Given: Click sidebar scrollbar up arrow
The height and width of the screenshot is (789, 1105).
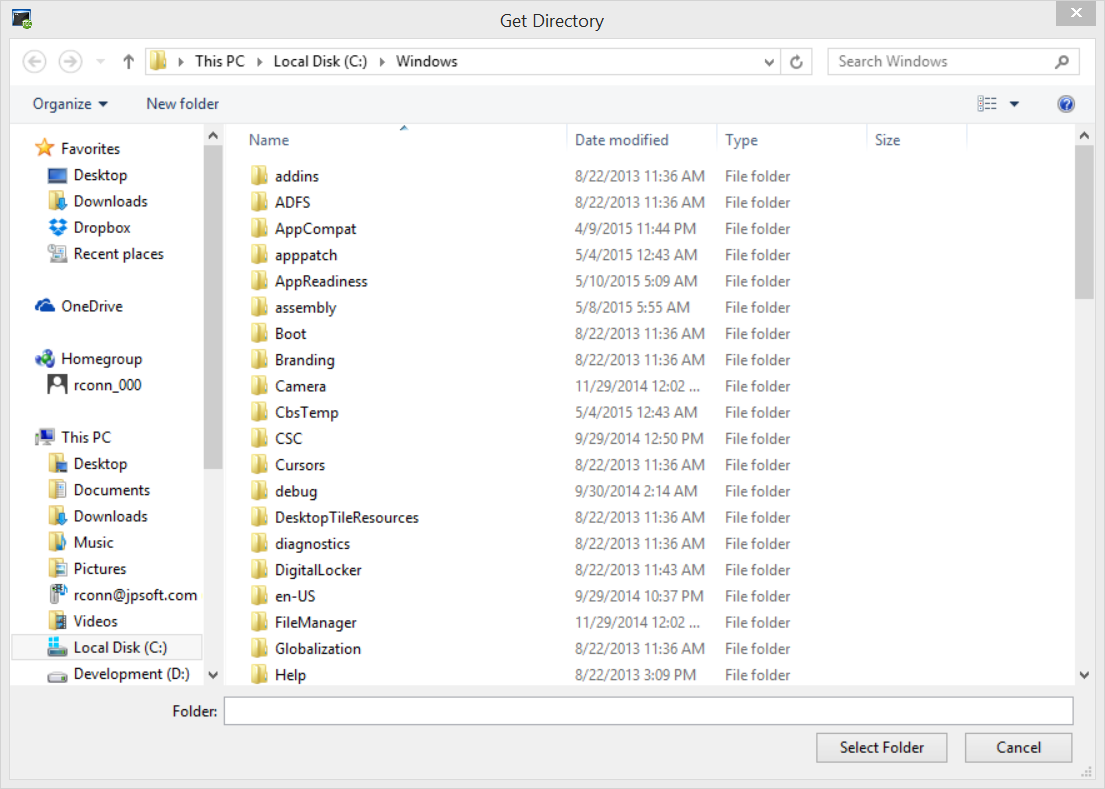Looking at the screenshot, I should click(x=213, y=135).
